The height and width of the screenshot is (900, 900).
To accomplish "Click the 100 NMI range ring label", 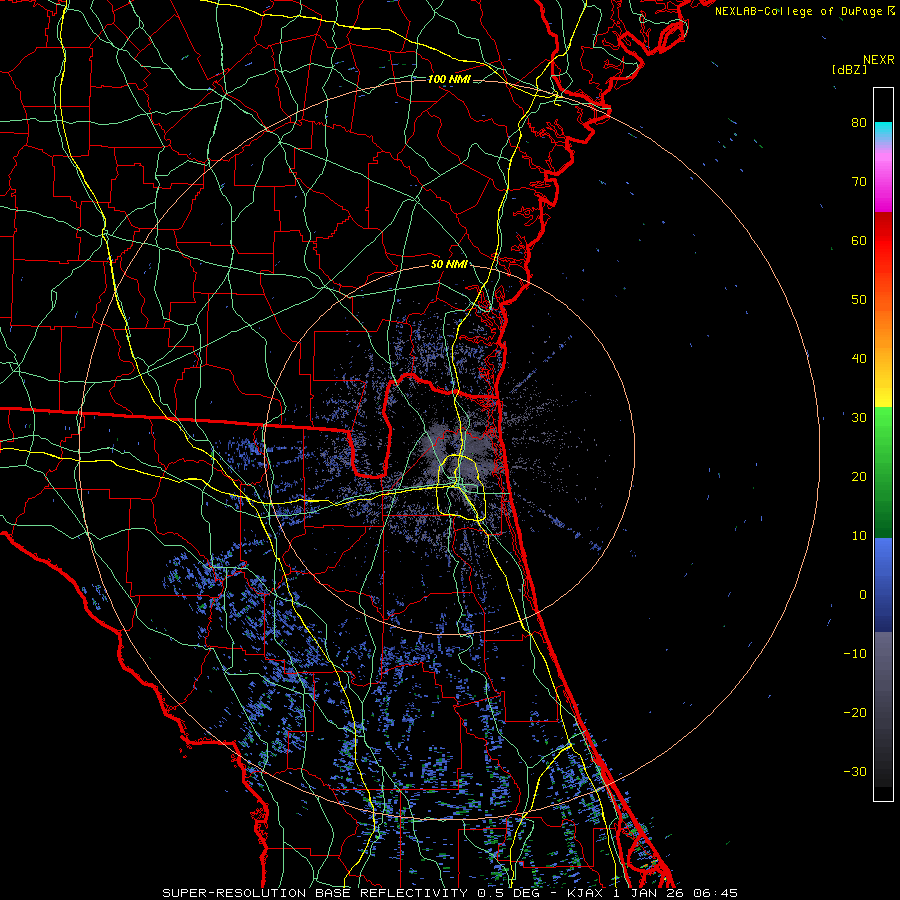I will (x=449, y=79).
